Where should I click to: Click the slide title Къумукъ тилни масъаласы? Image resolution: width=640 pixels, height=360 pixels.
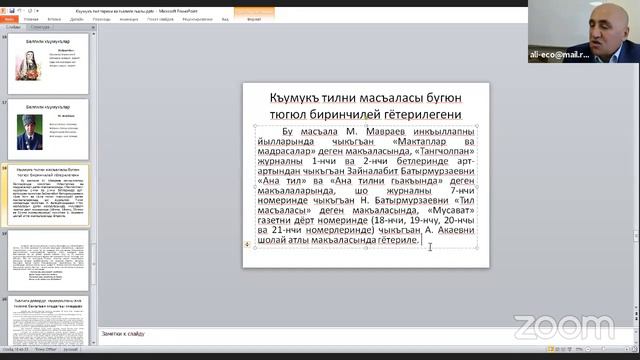click(x=366, y=106)
